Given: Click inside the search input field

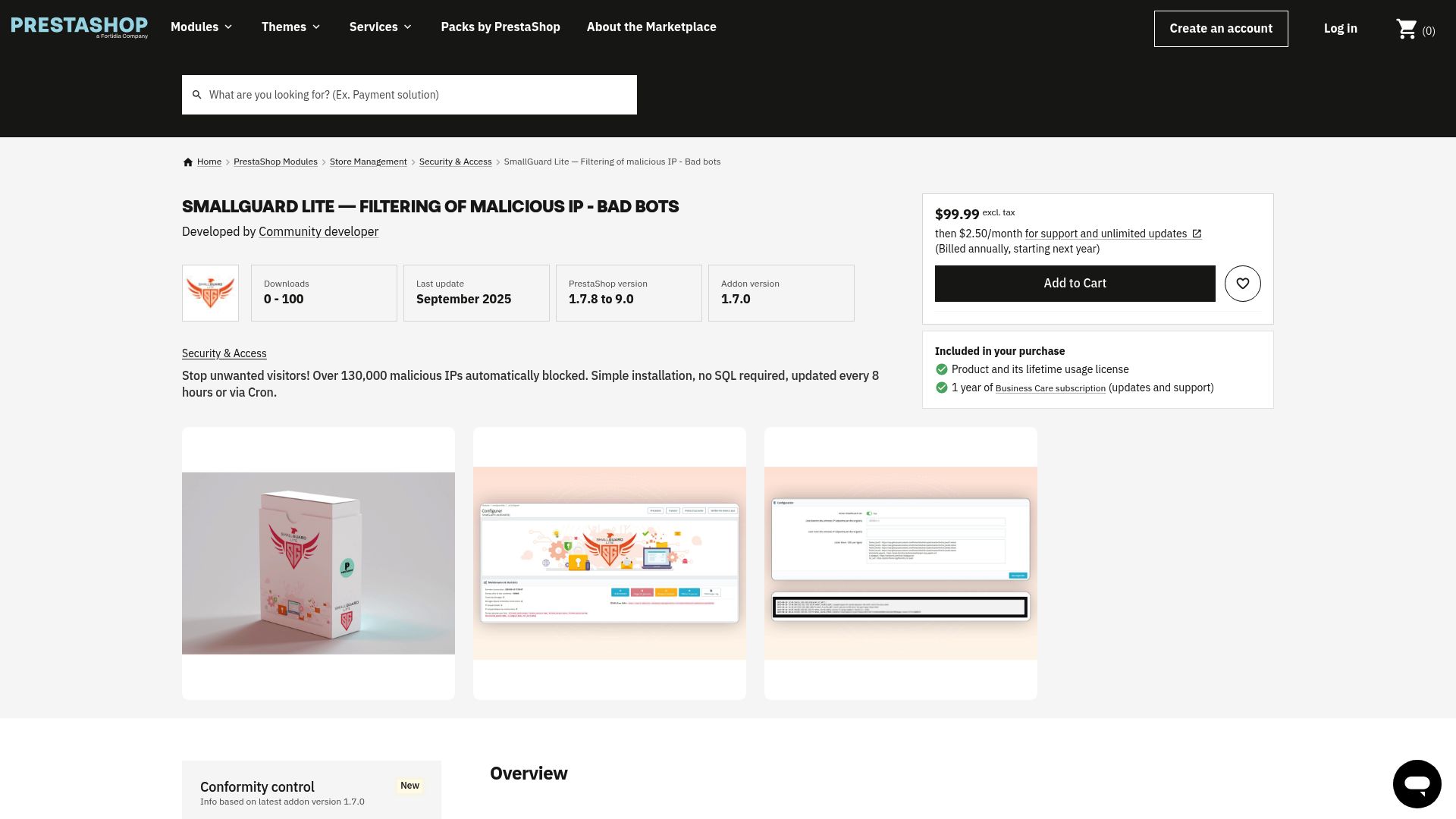Looking at the screenshot, I should [x=409, y=94].
